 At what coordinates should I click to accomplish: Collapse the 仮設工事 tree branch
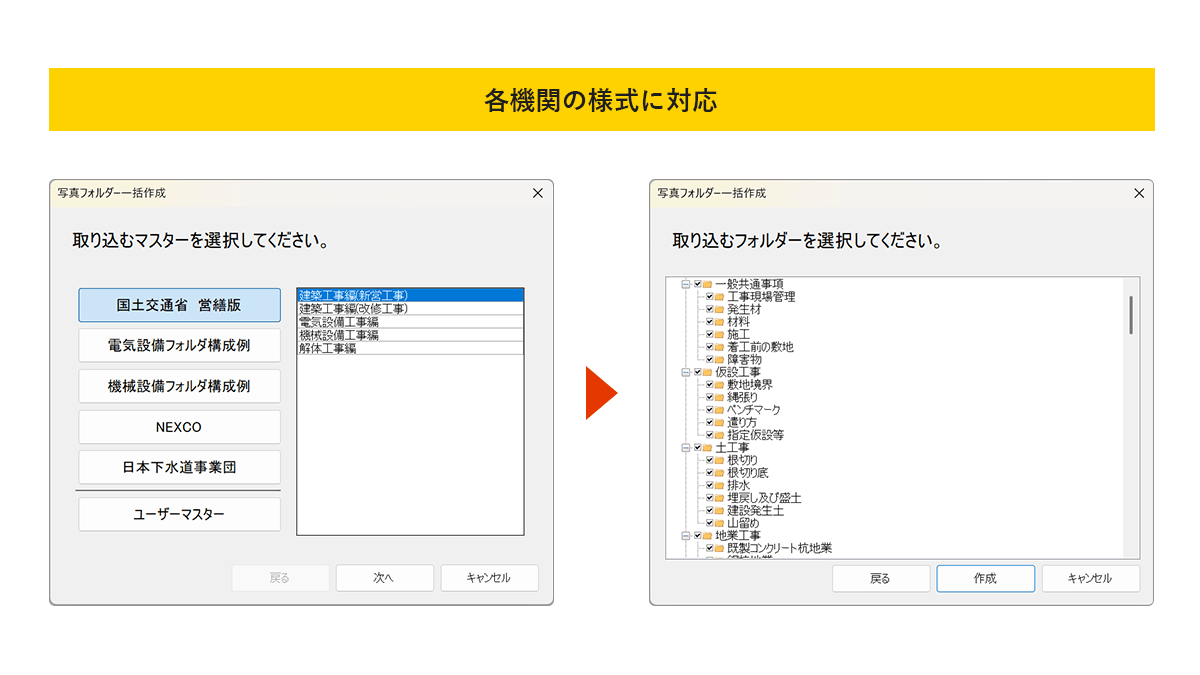(x=686, y=372)
